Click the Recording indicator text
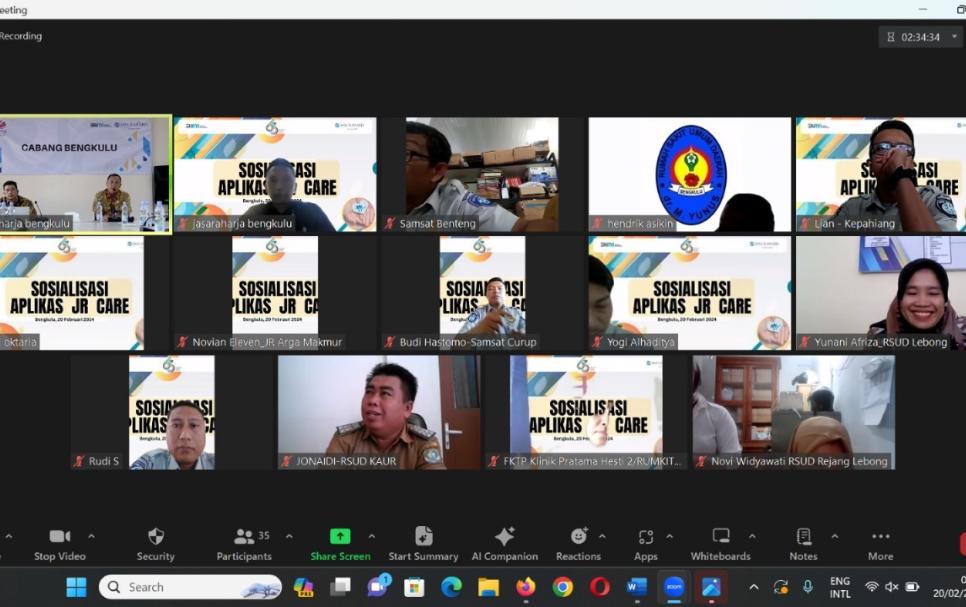966x607 pixels. [21, 36]
